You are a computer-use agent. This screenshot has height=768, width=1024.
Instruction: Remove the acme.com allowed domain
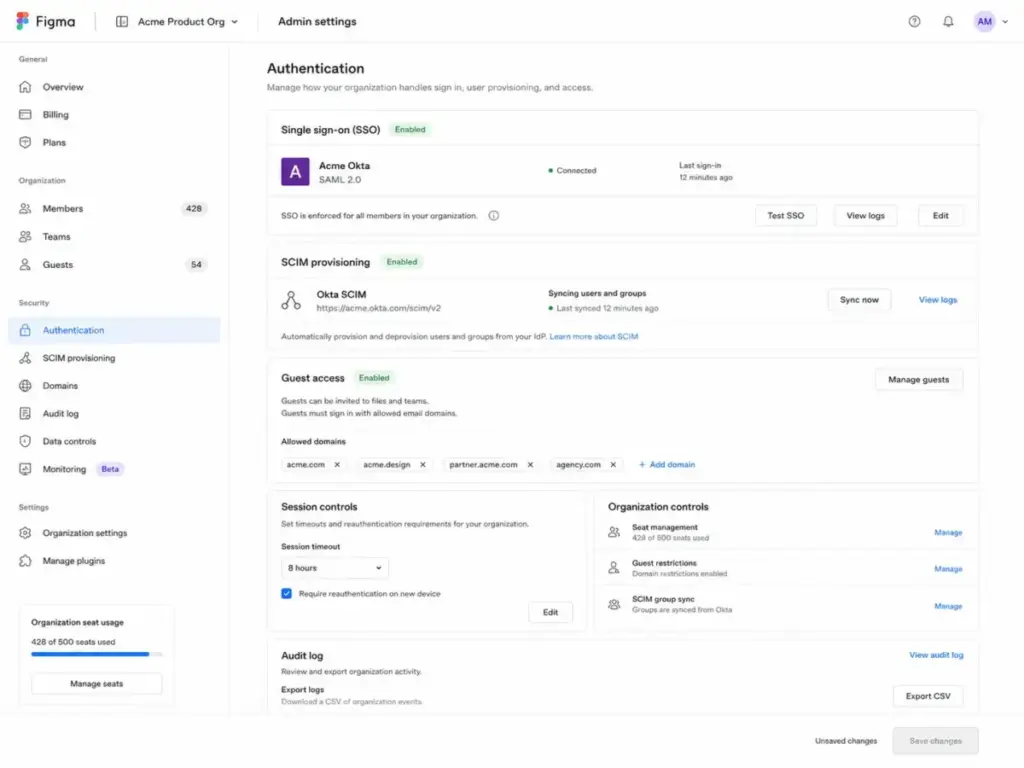click(337, 464)
